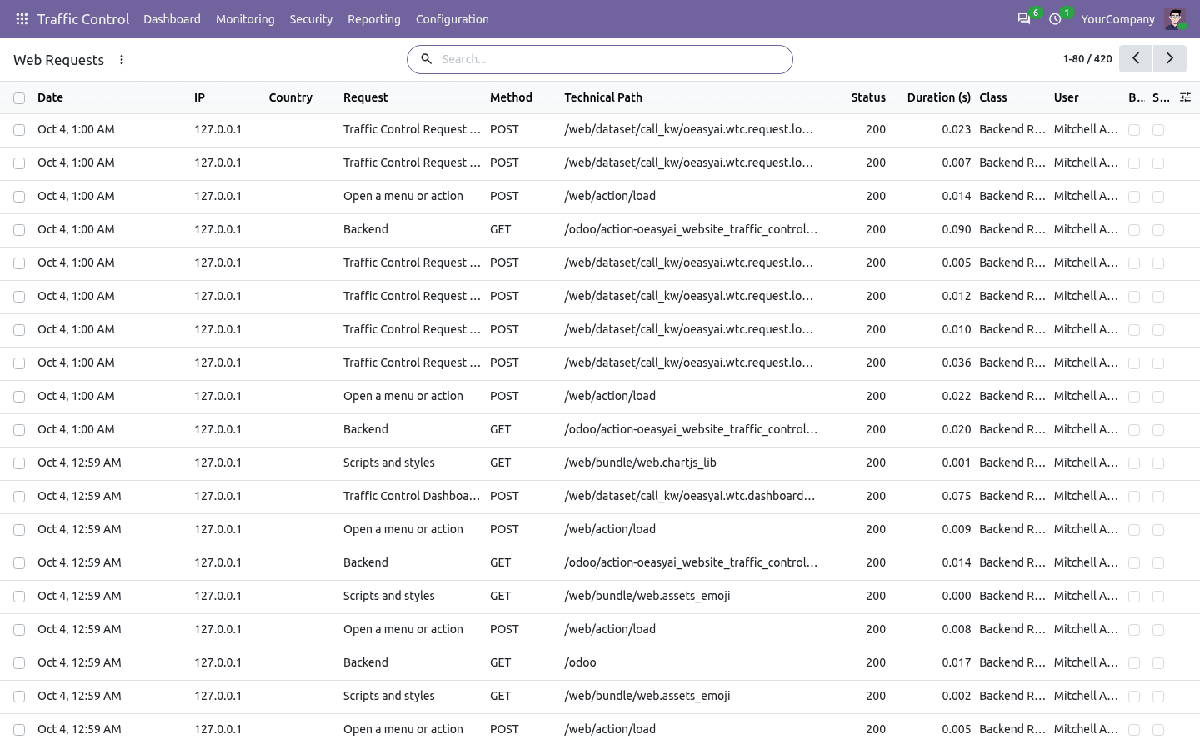Screen dimensions: 1200x750
Task: Click the 1-80 / 420 pager counter
Action: coord(1087,60)
